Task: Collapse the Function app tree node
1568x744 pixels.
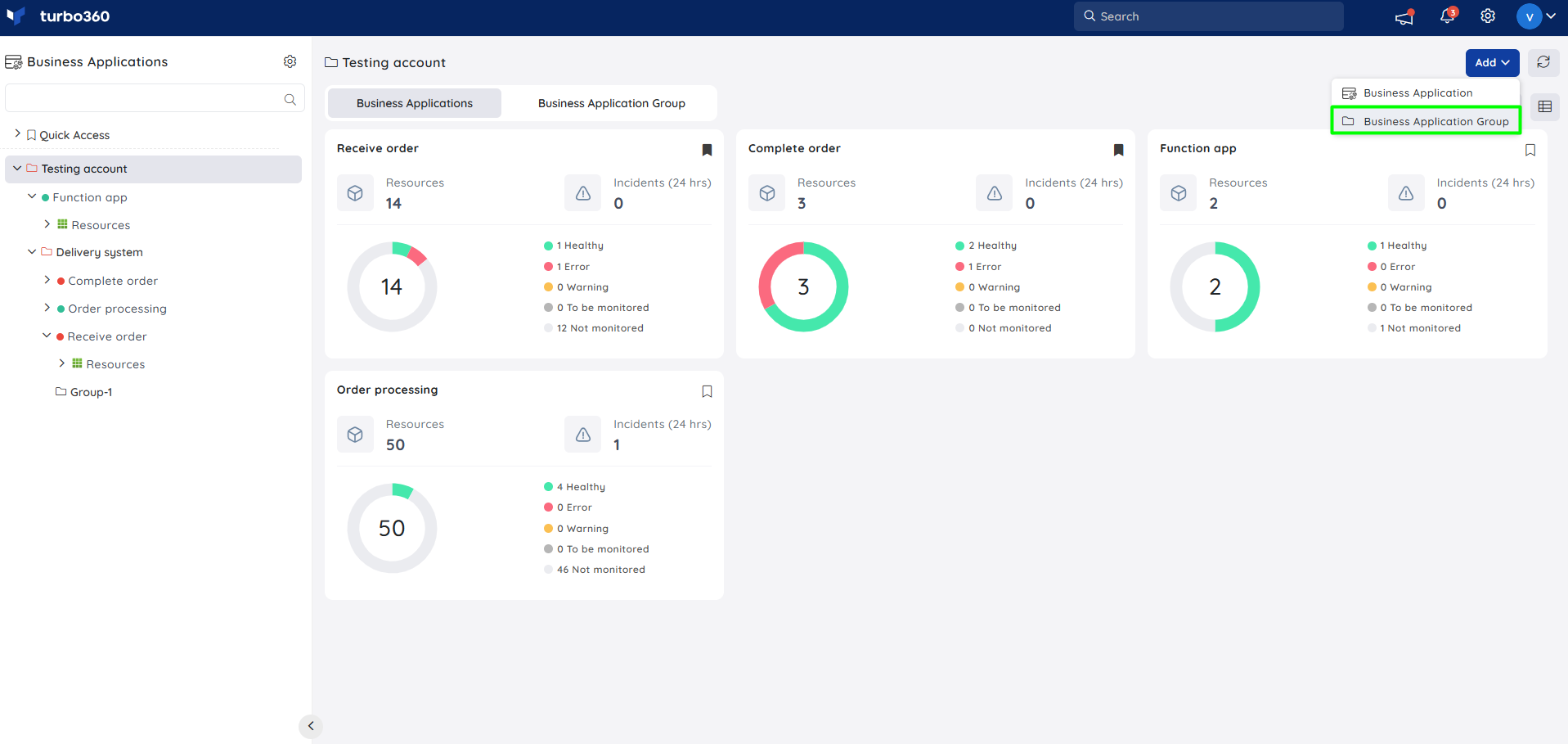Action: (32, 196)
